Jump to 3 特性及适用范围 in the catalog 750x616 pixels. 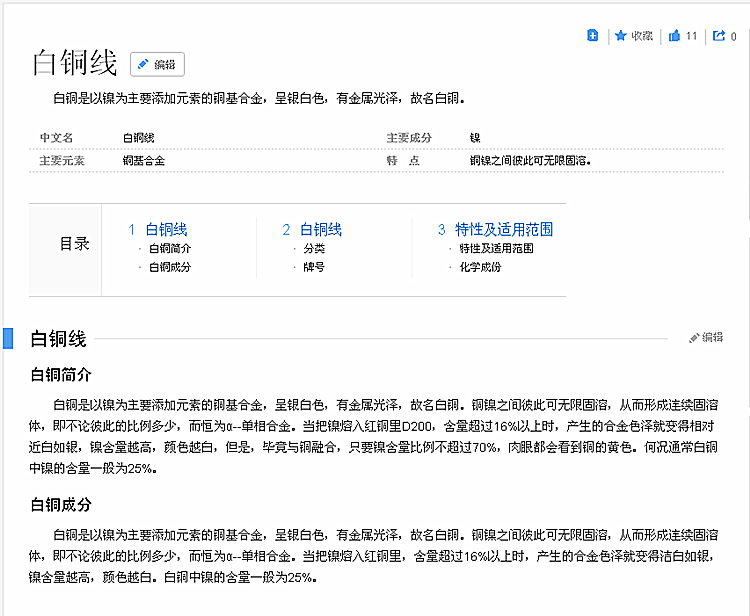(x=495, y=230)
